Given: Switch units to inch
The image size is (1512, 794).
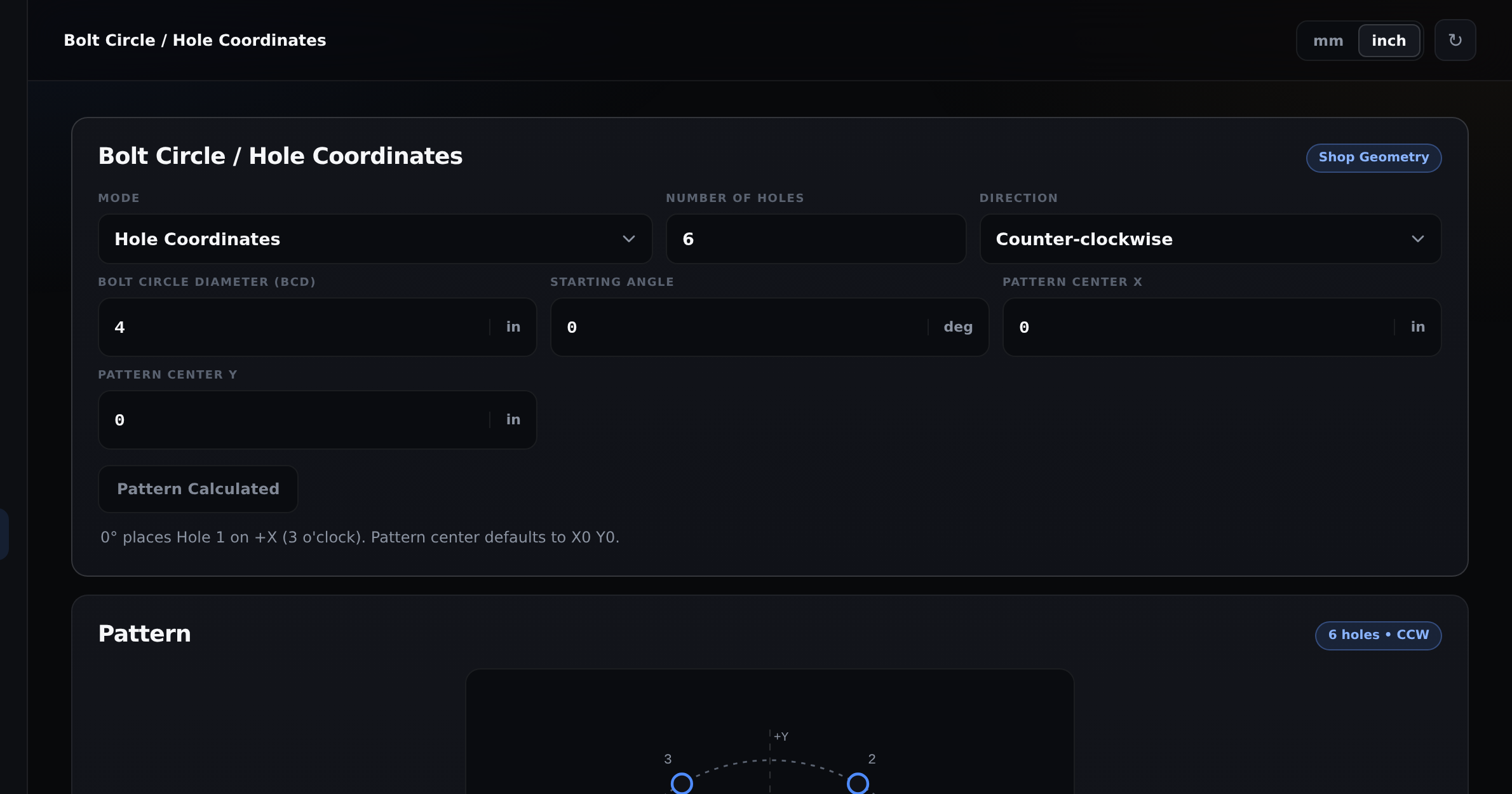Looking at the screenshot, I should (1389, 41).
